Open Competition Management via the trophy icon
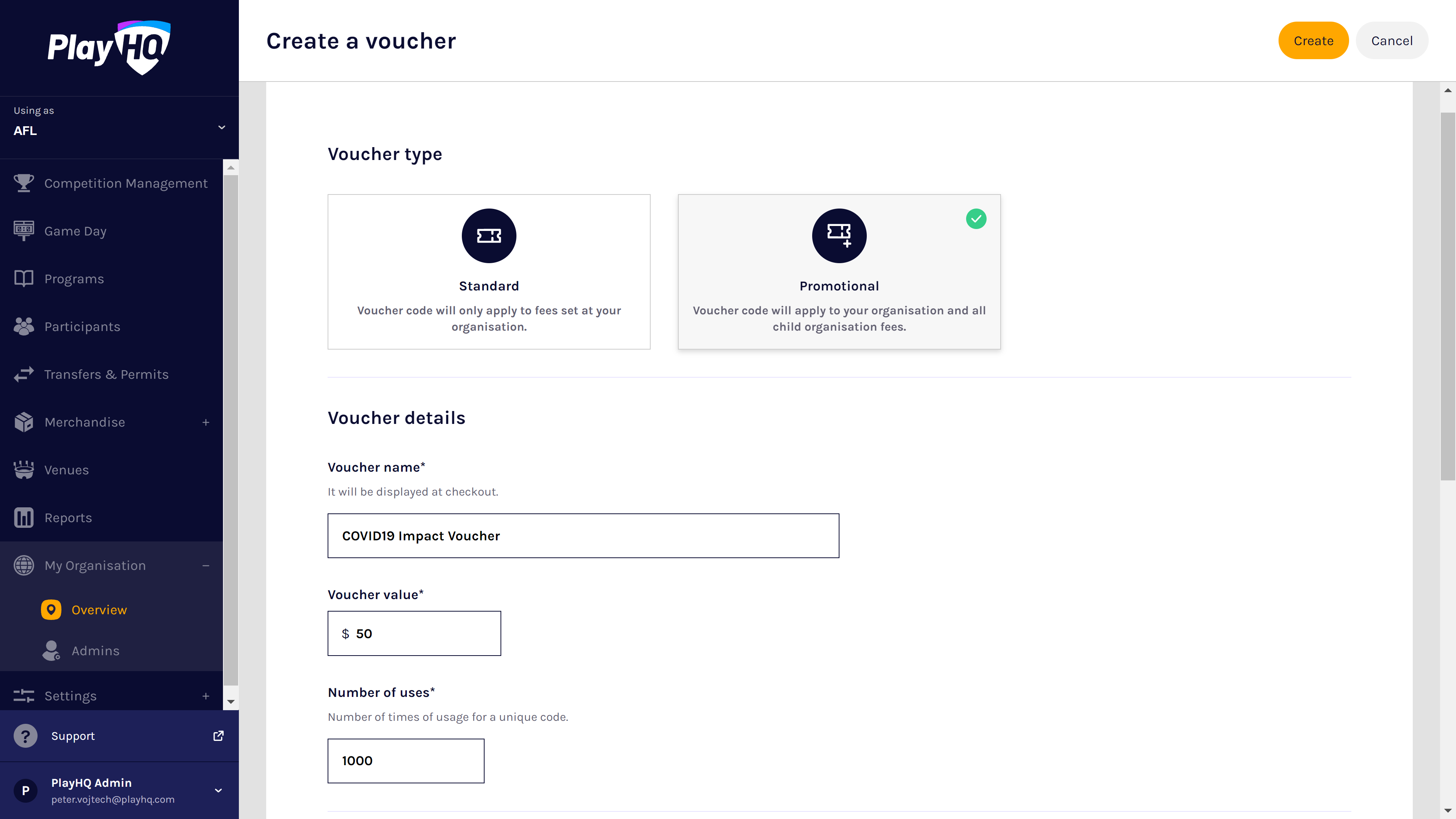The height and width of the screenshot is (819, 1456). pyautogui.click(x=23, y=182)
